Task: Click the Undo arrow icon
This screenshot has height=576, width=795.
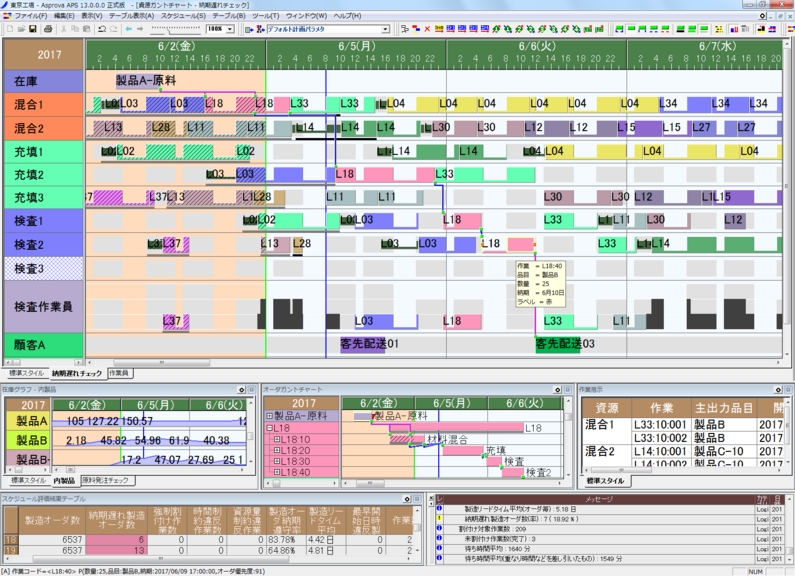Action: pyautogui.click(x=102, y=29)
